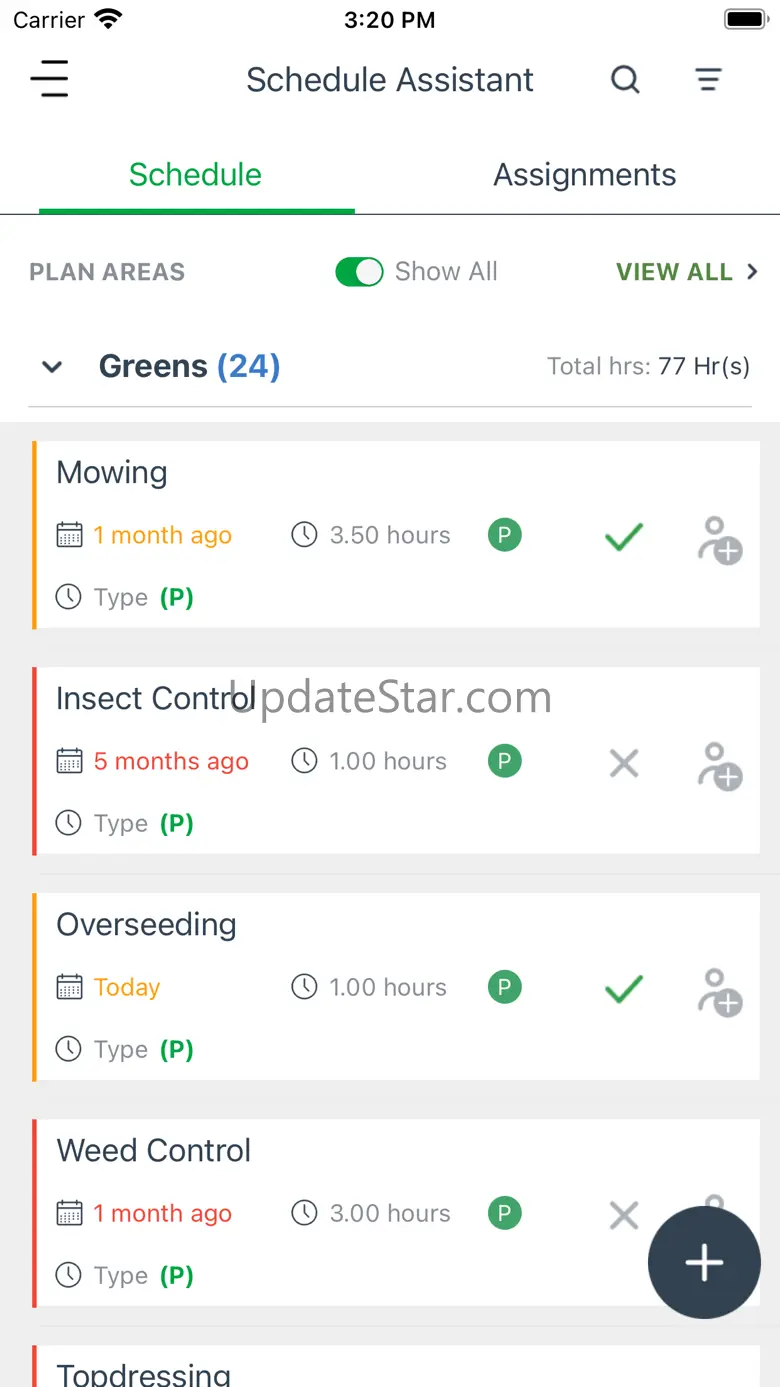Image resolution: width=780 pixels, height=1387 pixels.
Task: Tap the search magnifier icon
Action: tap(625, 79)
